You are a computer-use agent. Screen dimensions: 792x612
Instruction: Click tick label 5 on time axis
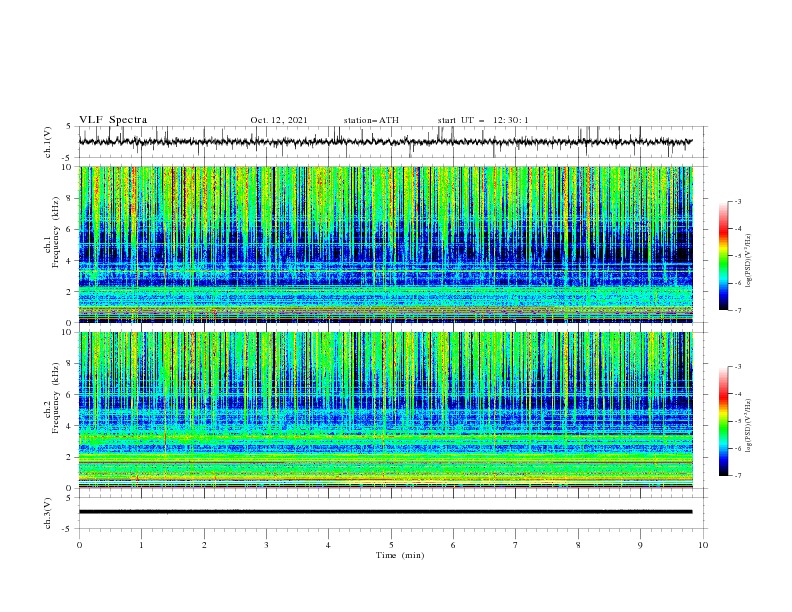pos(391,545)
